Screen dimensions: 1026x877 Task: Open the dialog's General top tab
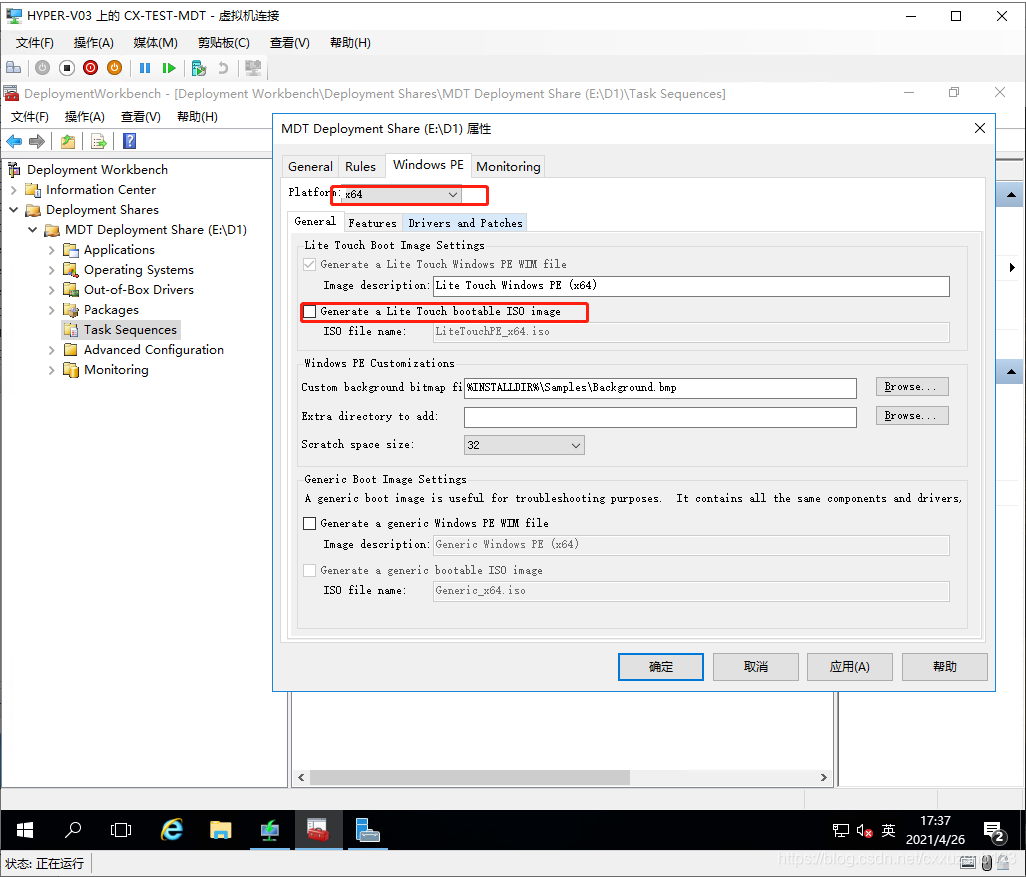[x=310, y=167]
